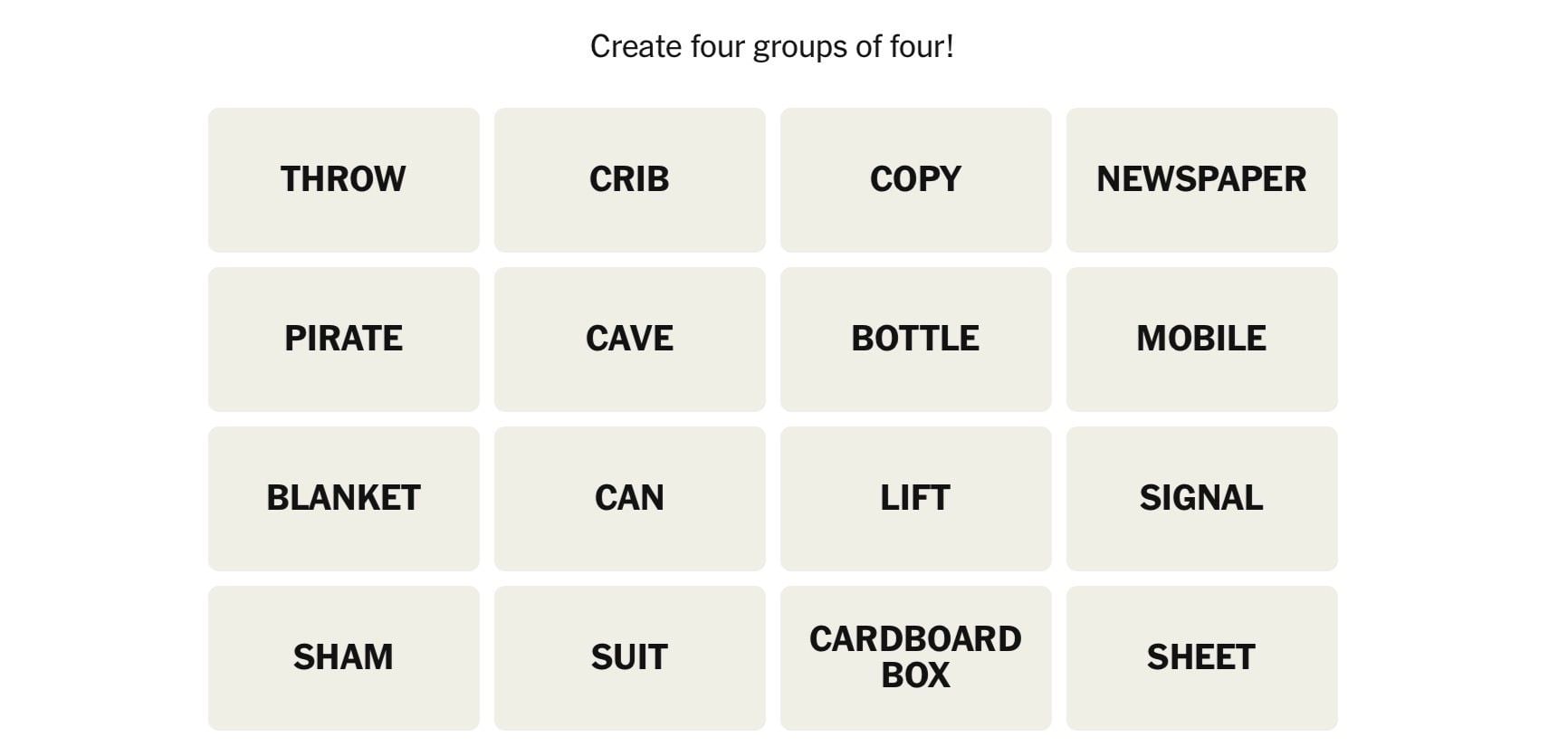The image size is (1568, 747).
Task: Choose the CARDBOARD BOX tile
Action: 915,657
